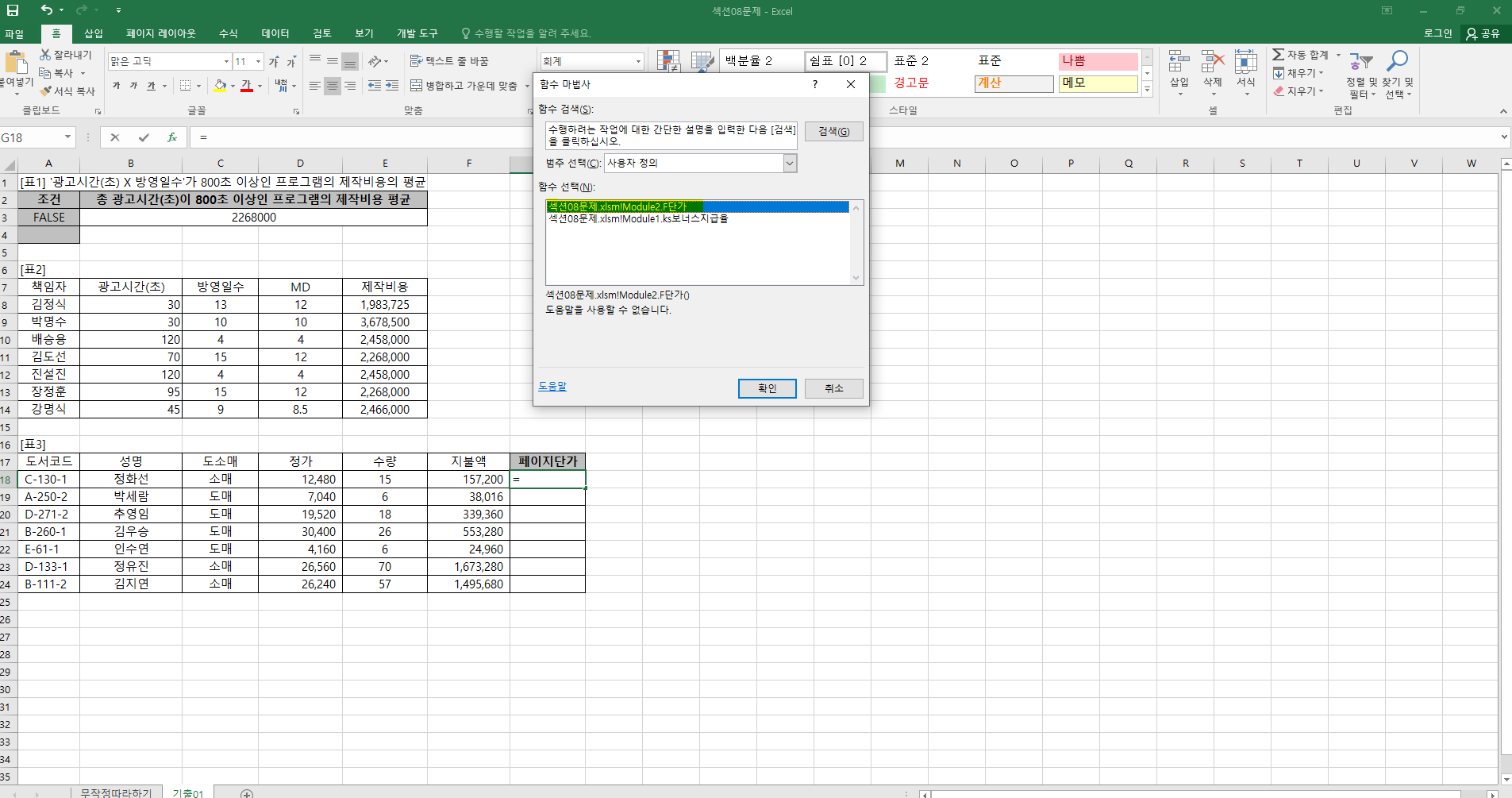1512x798 pixels.
Task: Click the increase indent icon
Action: 392,86
